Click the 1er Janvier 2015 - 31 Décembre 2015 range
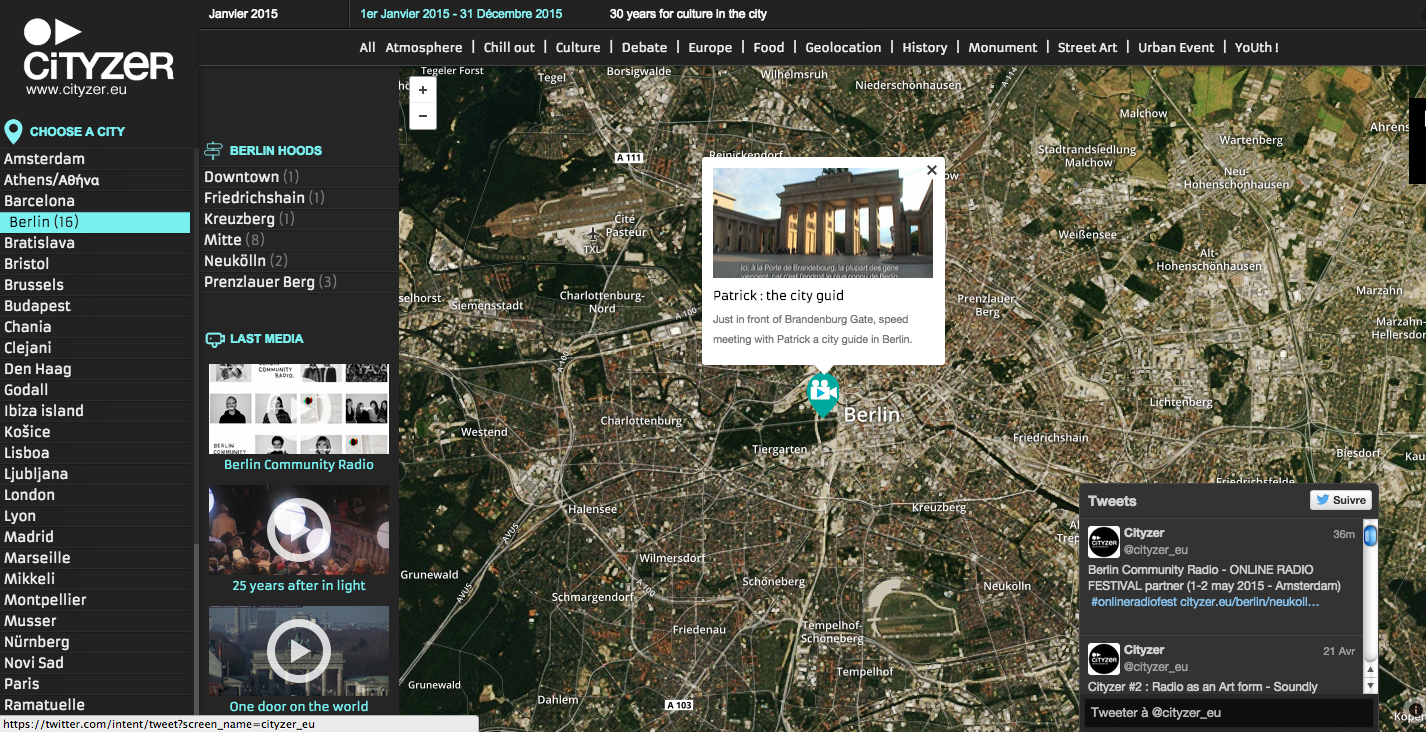Image resolution: width=1426 pixels, height=732 pixels. click(x=461, y=14)
